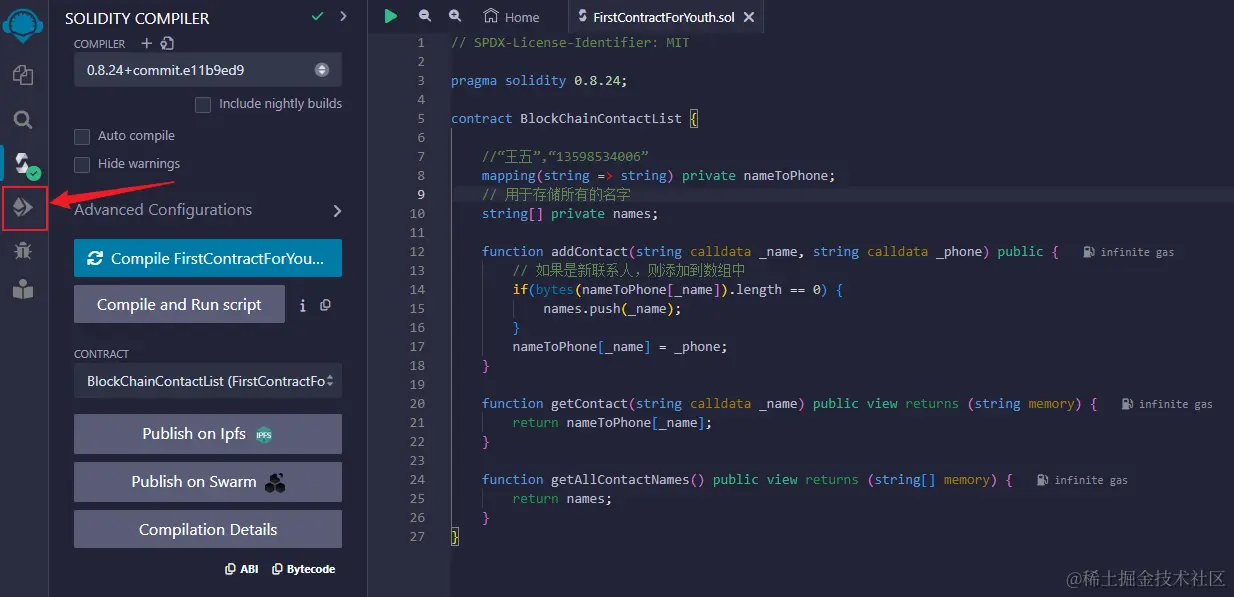The image size is (1234, 597).
Task: Switch to the Home tab
Action: click(511, 17)
